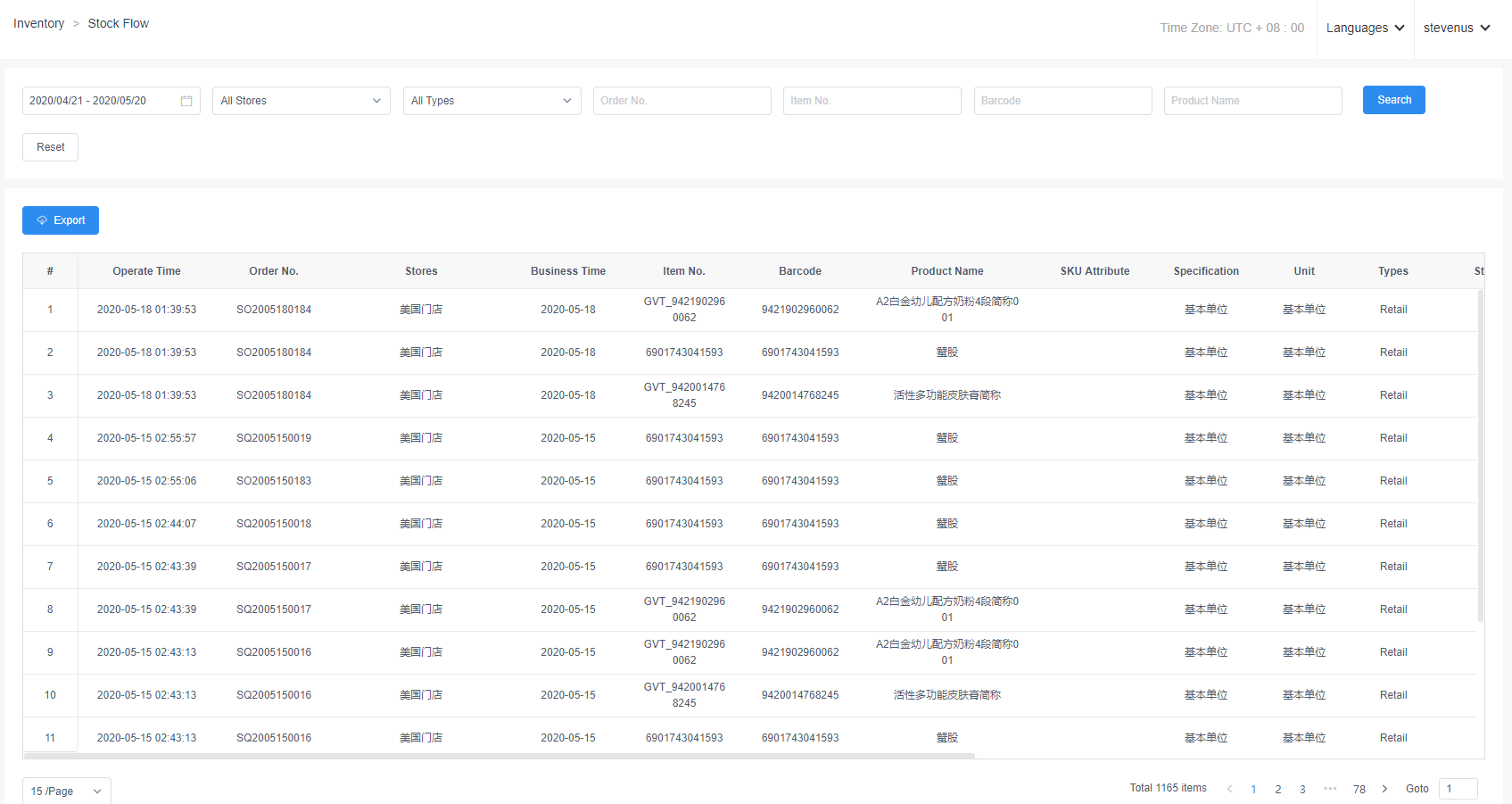Export the stock flow data

[61, 220]
